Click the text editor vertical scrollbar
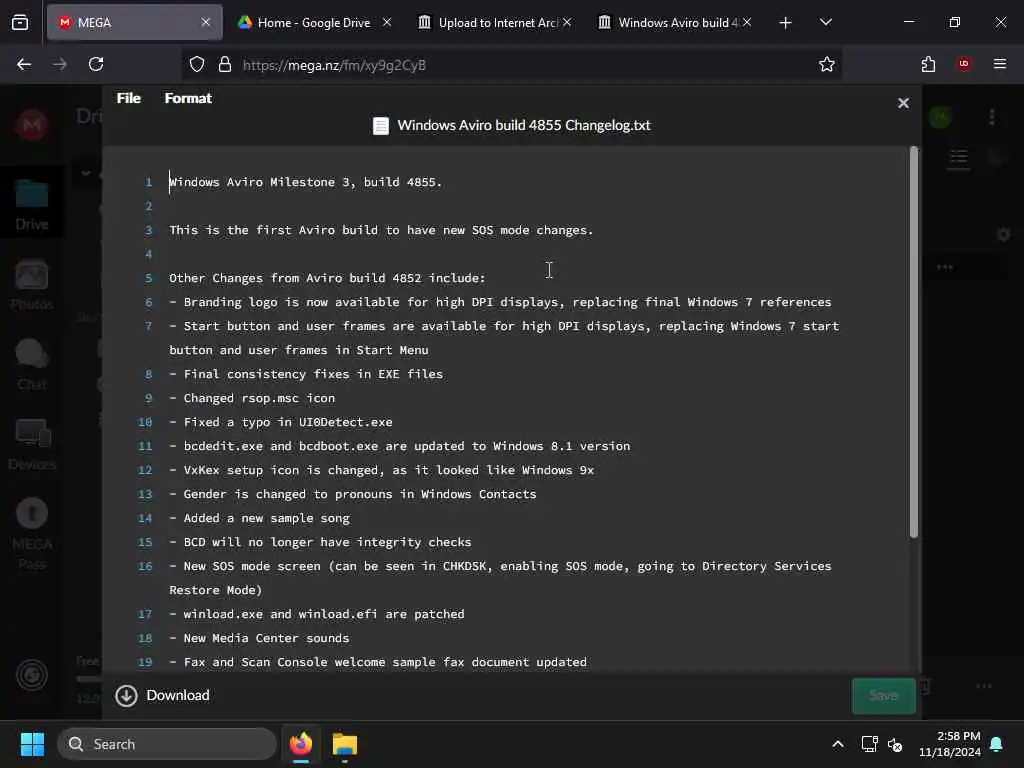The height and width of the screenshot is (768, 1024). 914,343
